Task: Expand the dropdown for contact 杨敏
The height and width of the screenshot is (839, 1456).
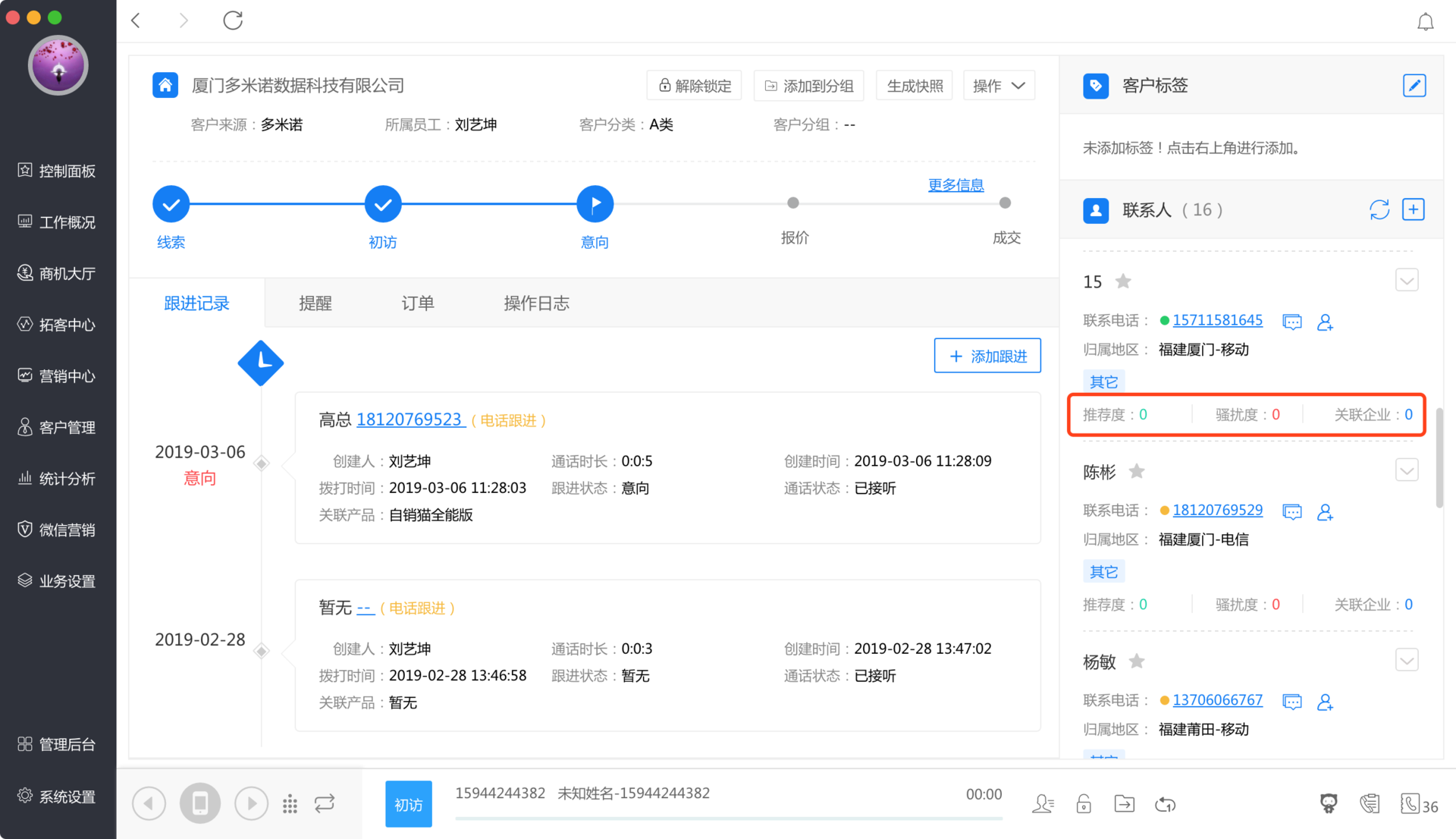Action: point(1407,660)
